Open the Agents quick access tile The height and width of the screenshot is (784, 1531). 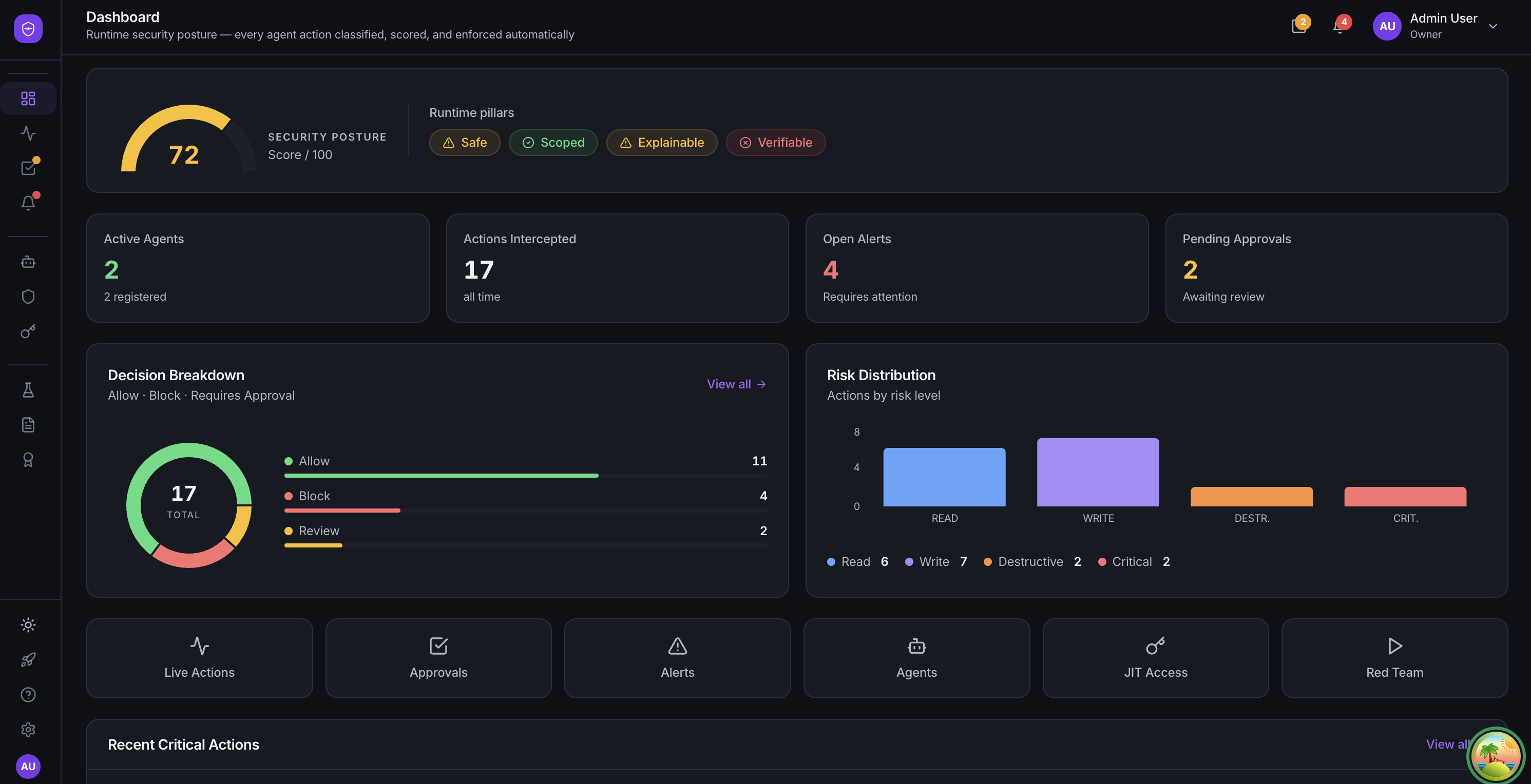tap(916, 658)
